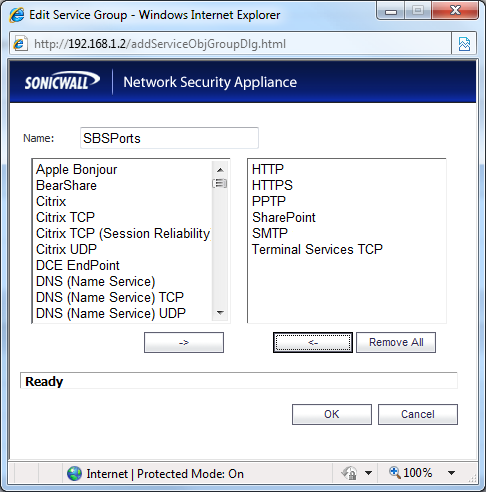Add selected service with -> button

click(x=184, y=342)
